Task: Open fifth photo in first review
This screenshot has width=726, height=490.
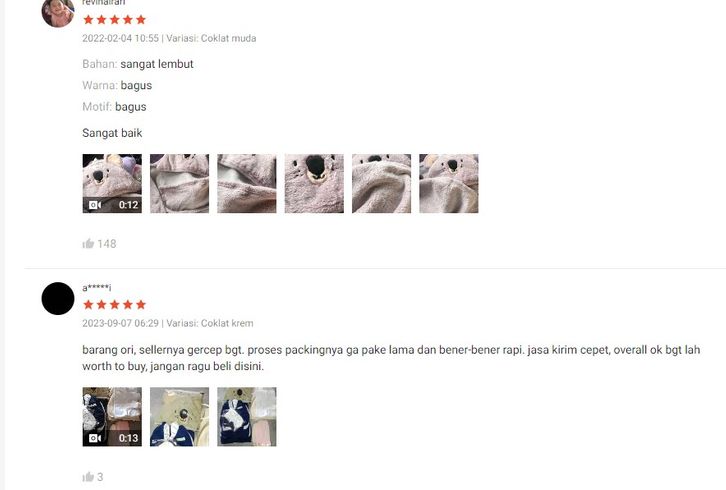Action: tap(382, 183)
